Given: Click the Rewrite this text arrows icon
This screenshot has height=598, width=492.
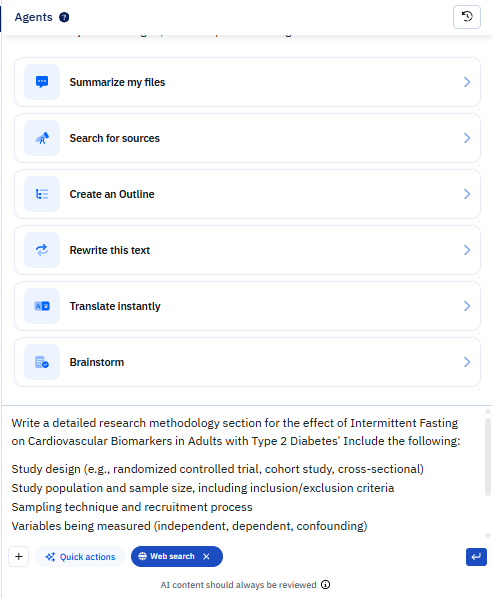Looking at the screenshot, I should tap(42, 250).
